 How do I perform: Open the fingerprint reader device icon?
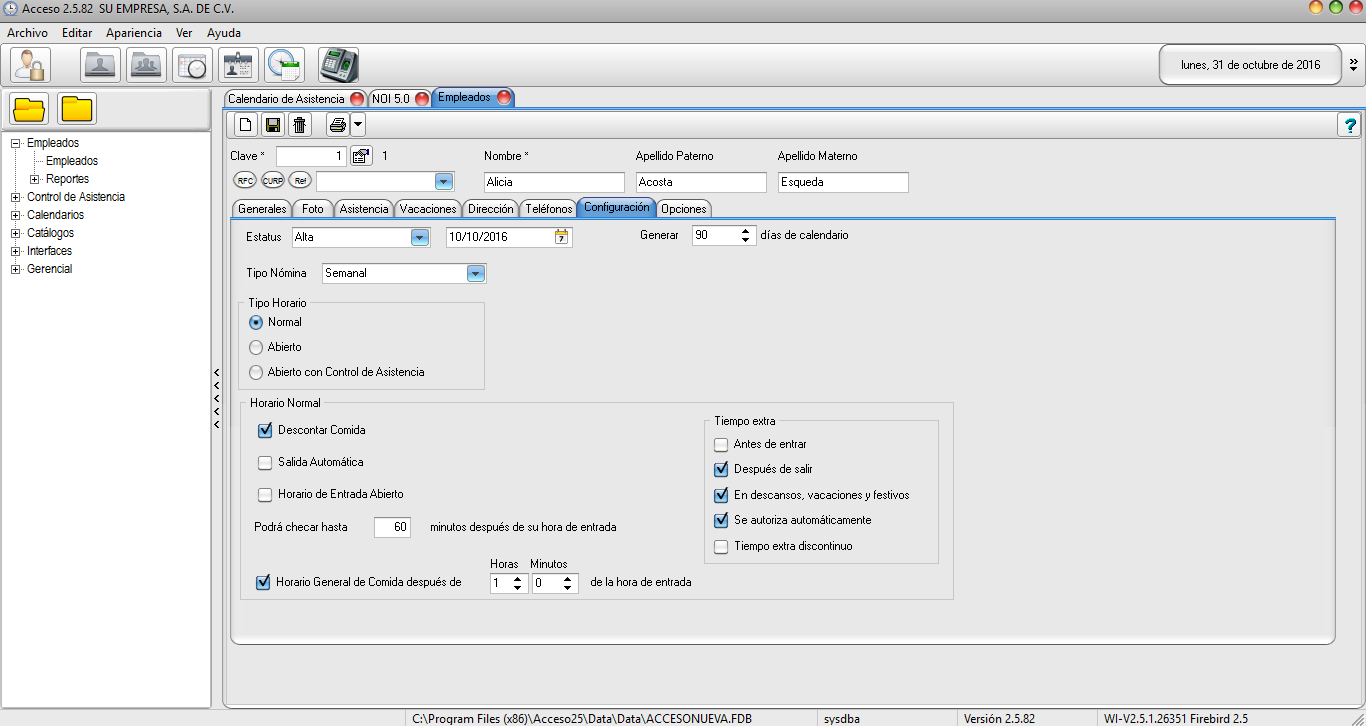pyautogui.click(x=339, y=65)
